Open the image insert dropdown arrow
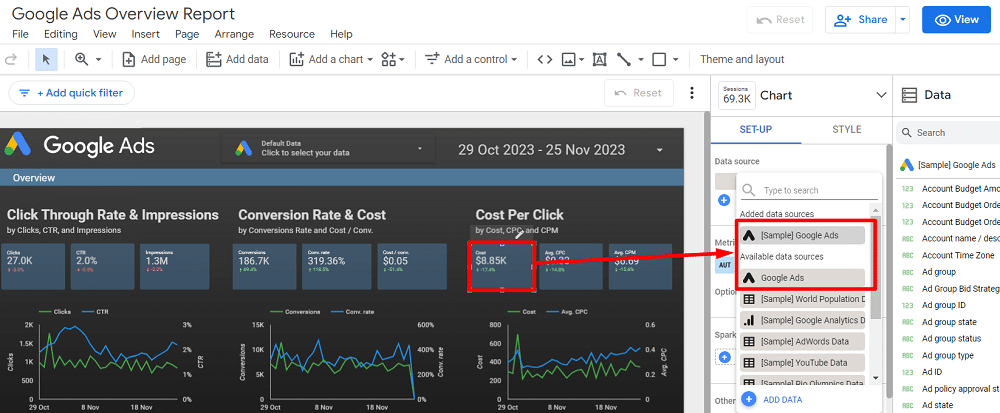Viewport: 1000px width, 413px height. pos(582,59)
